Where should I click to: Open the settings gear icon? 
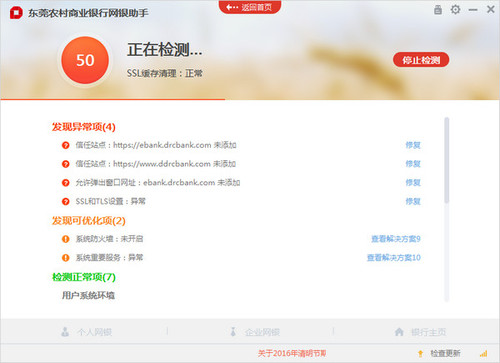[455, 9]
